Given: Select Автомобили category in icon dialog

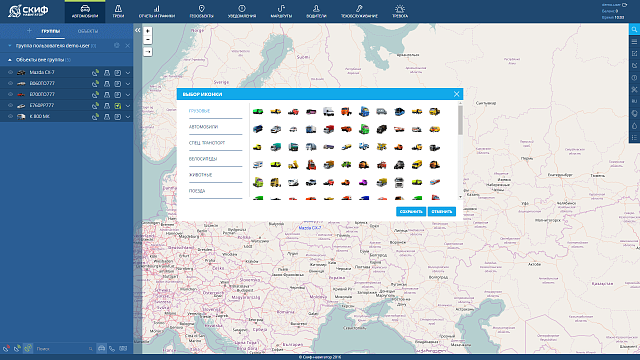Looking at the screenshot, I should pyautogui.click(x=203, y=127).
